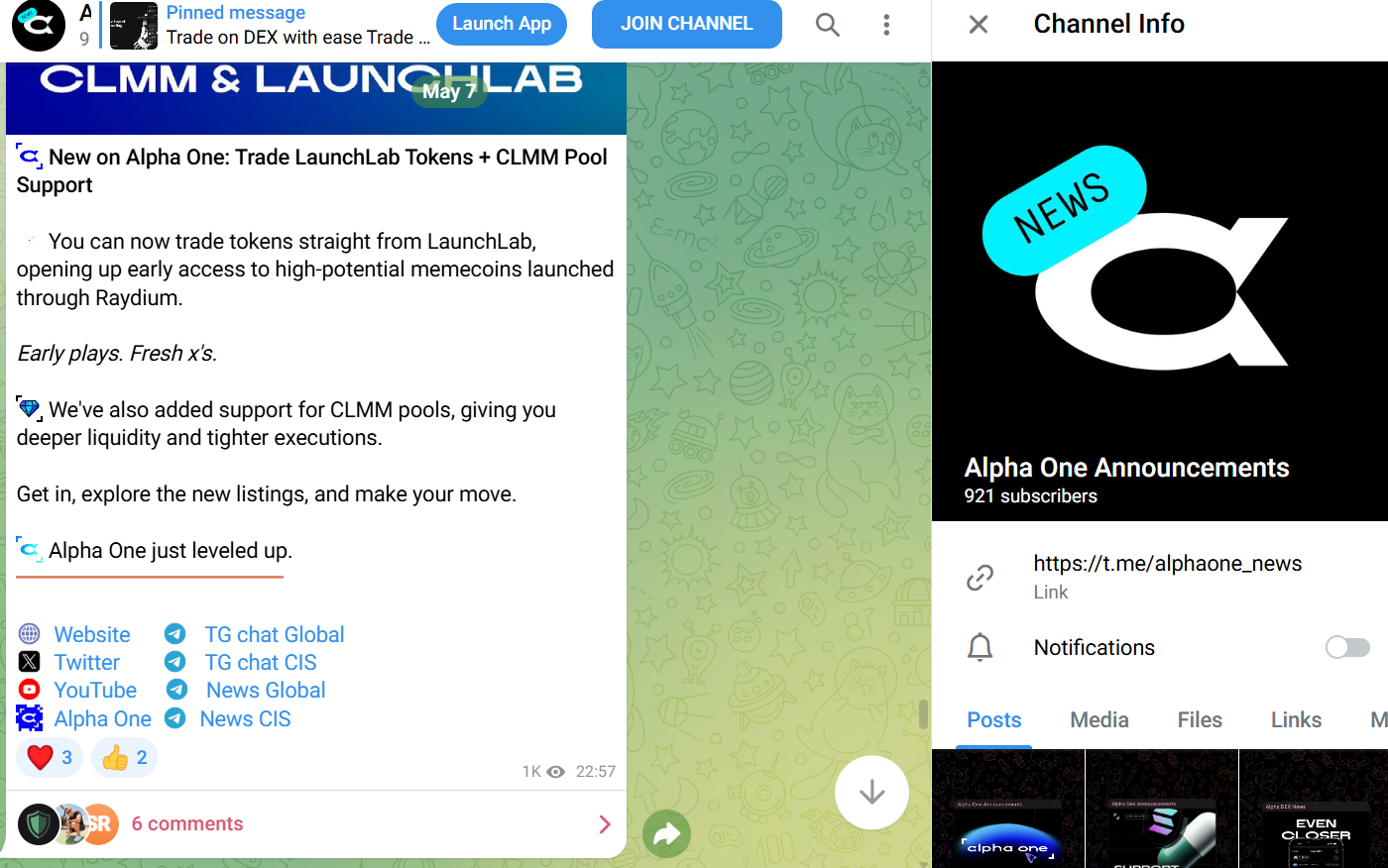Click the Alpha One Announcements title
Screen dimensions: 1388x868
point(1126,468)
